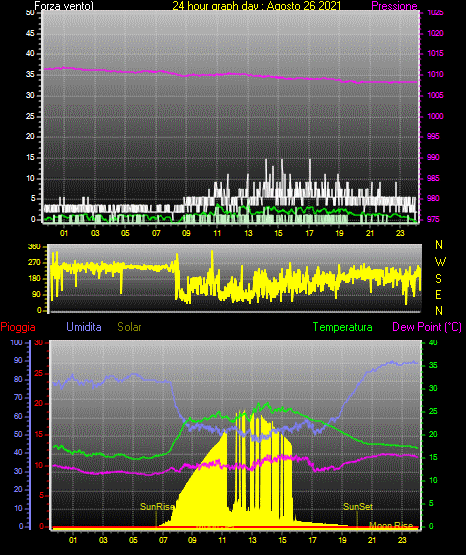Image resolution: width=466 pixels, height=555 pixels.
Task: Click the '1000' pressure axis value
Action: 436,116
